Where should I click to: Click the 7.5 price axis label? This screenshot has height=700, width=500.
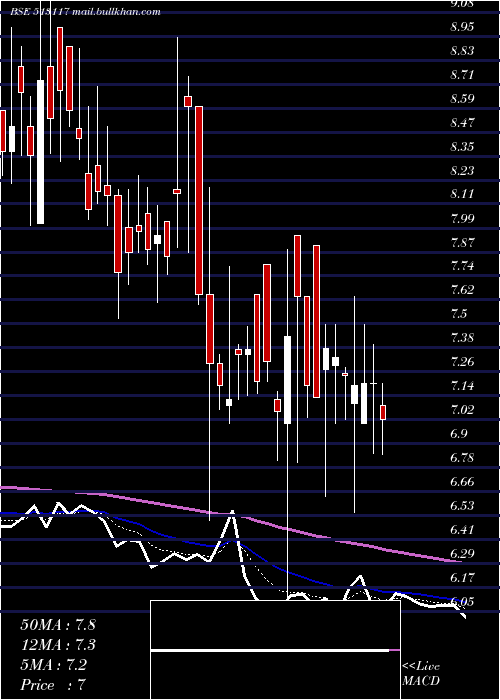click(x=459, y=314)
